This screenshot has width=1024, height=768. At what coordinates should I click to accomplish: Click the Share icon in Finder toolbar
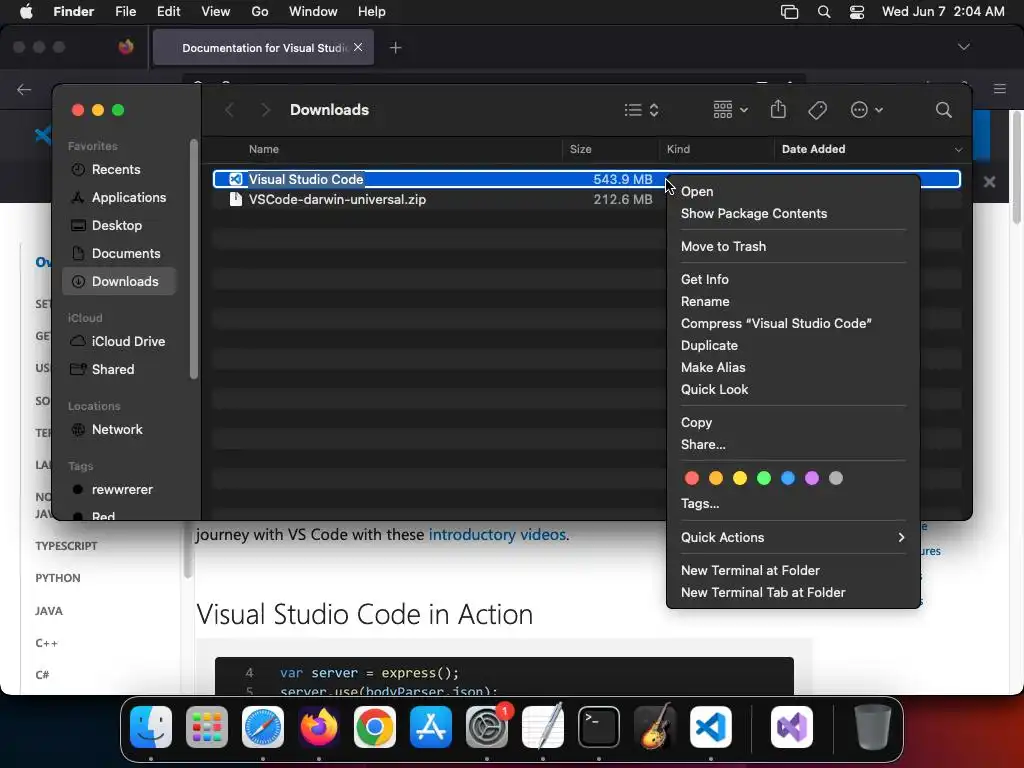[778, 109]
